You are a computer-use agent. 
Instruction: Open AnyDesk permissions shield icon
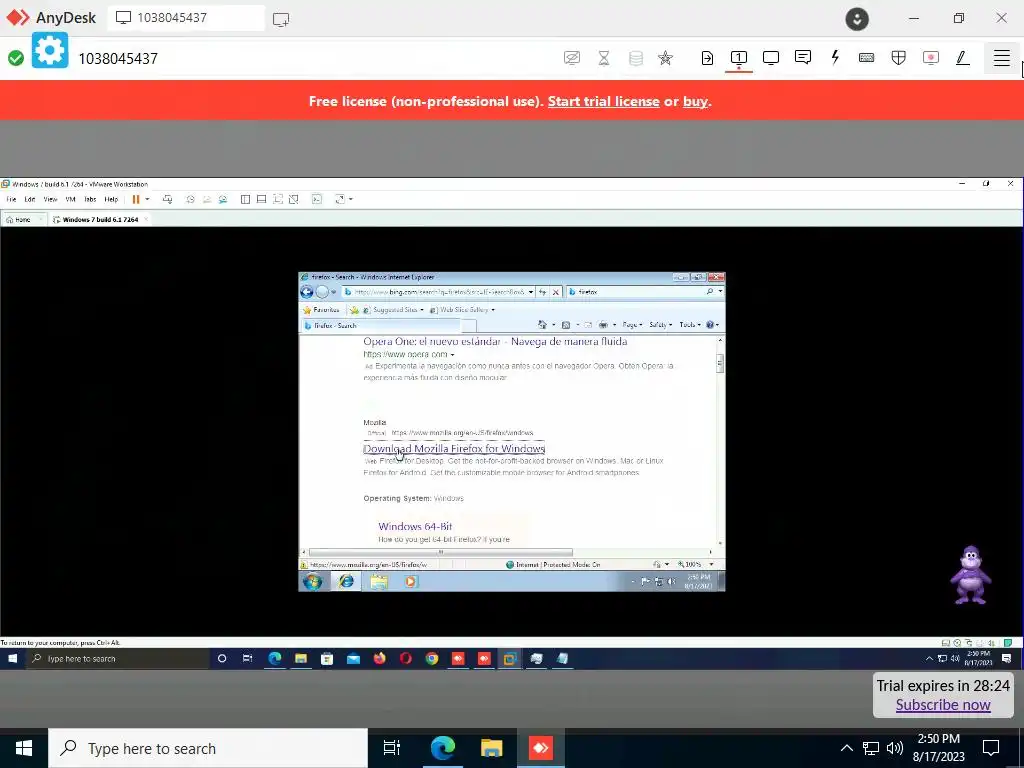[x=899, y=57]
